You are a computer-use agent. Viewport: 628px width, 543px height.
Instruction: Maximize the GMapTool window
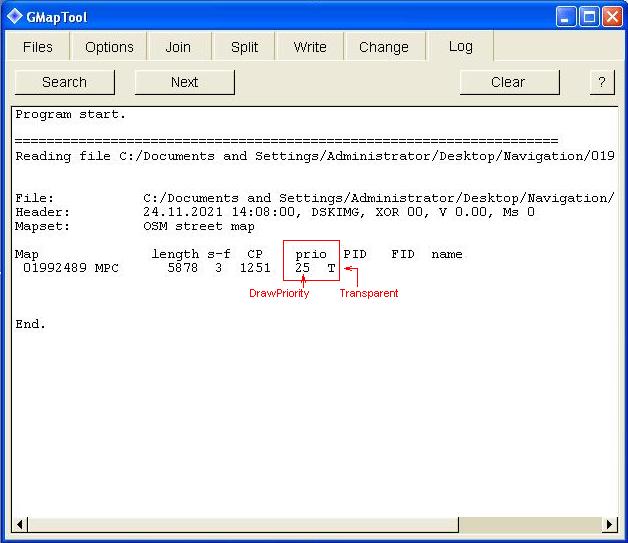[x=590, y=16]
